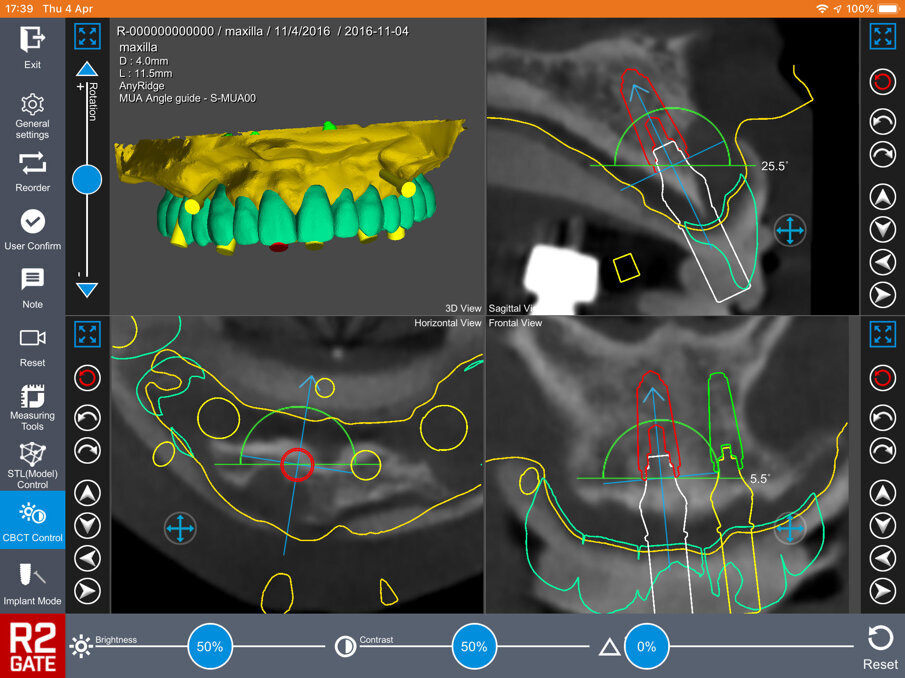This screenshot has height=678, width=905.
Task: Select the CBCT Control tab
Action: pos(33,516)
